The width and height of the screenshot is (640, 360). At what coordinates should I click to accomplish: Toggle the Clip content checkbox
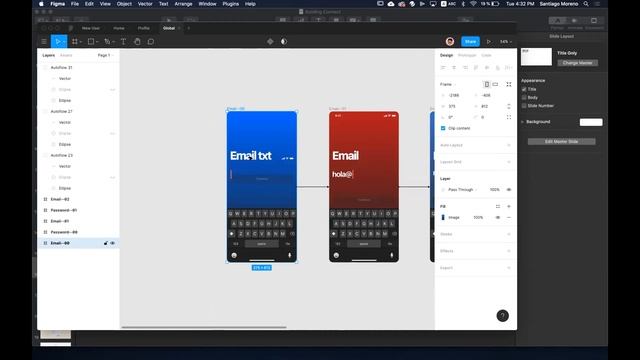(443, 128)
